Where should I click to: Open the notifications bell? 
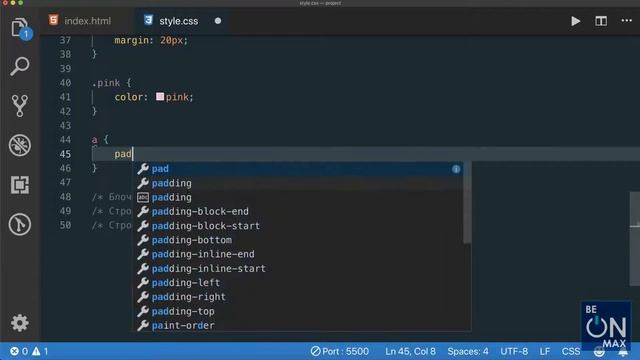pos(623,352)
